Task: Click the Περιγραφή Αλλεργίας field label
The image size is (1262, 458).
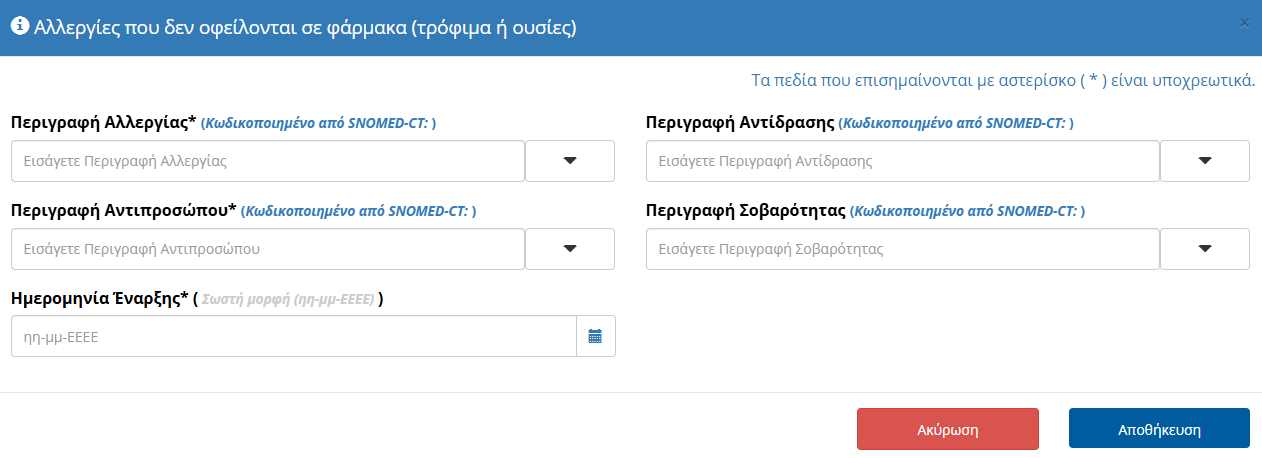Action: point(103,123)
